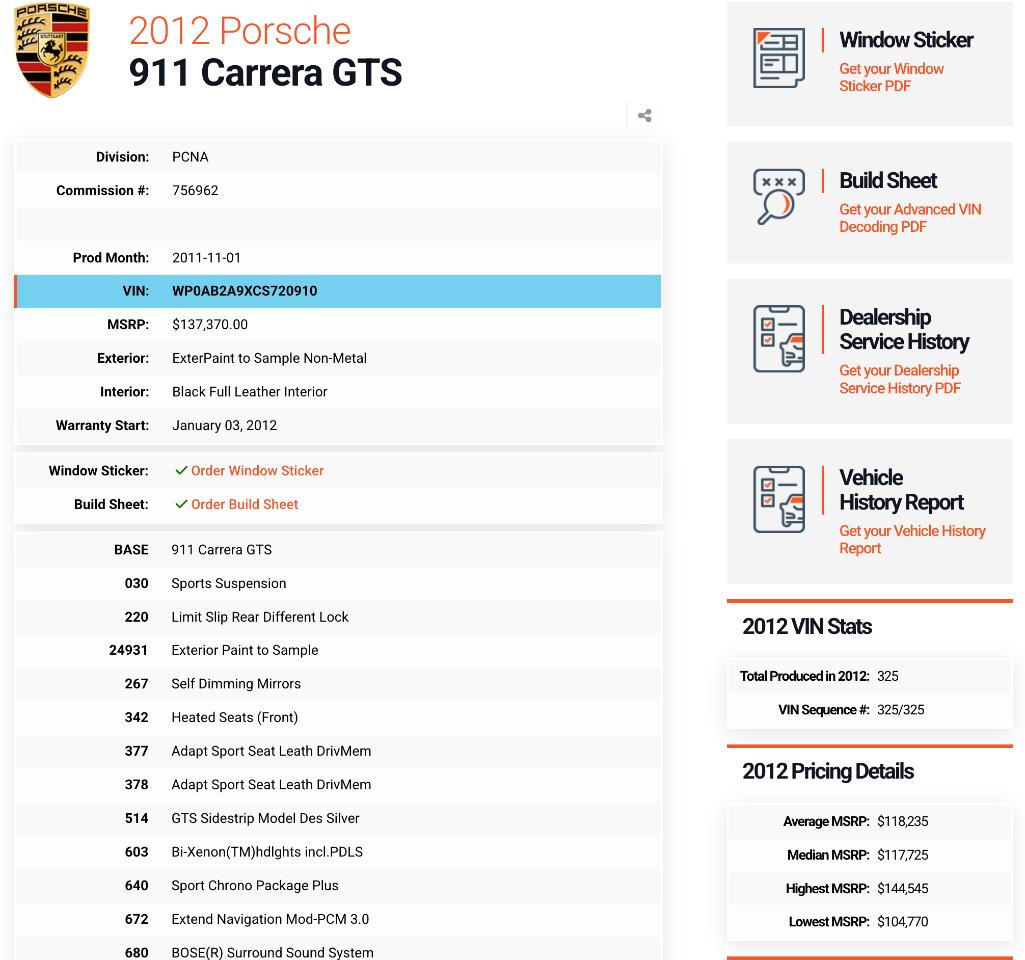1025x960 pixels.
Task: Follow the Get your Dealership Service History PDF link
Action: [x=899, y=379]
